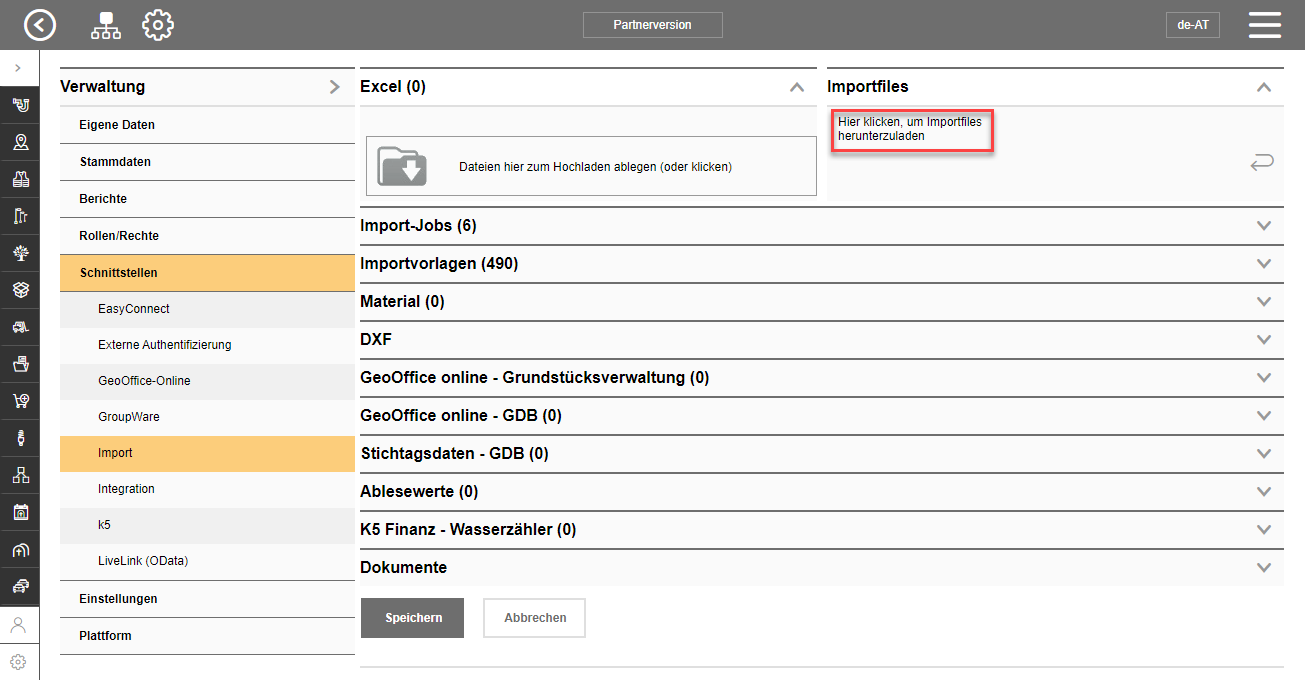Open the folder documents module icon
This screenshot has height=680, width=1305.
coord(20,364)
